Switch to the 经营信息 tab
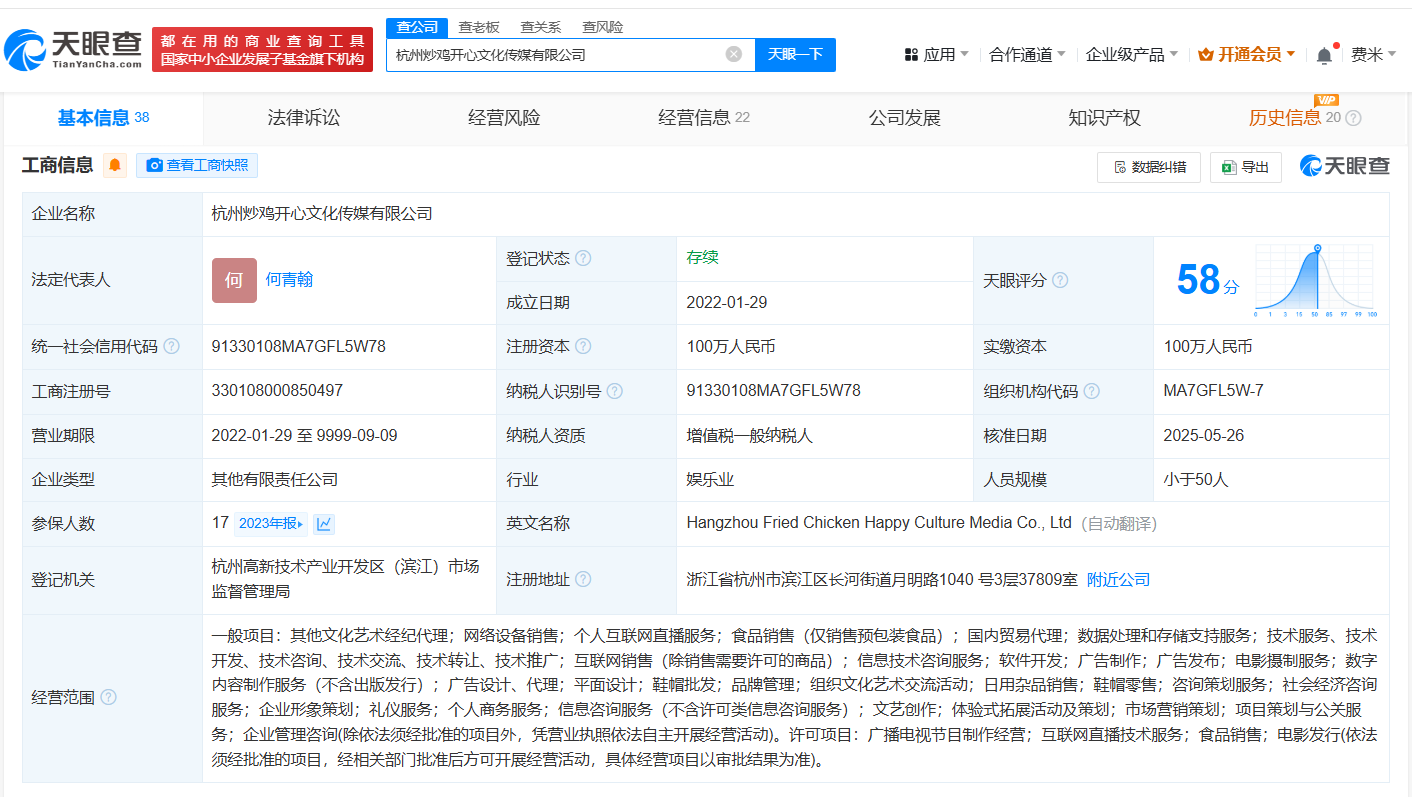 click(704, 118)
